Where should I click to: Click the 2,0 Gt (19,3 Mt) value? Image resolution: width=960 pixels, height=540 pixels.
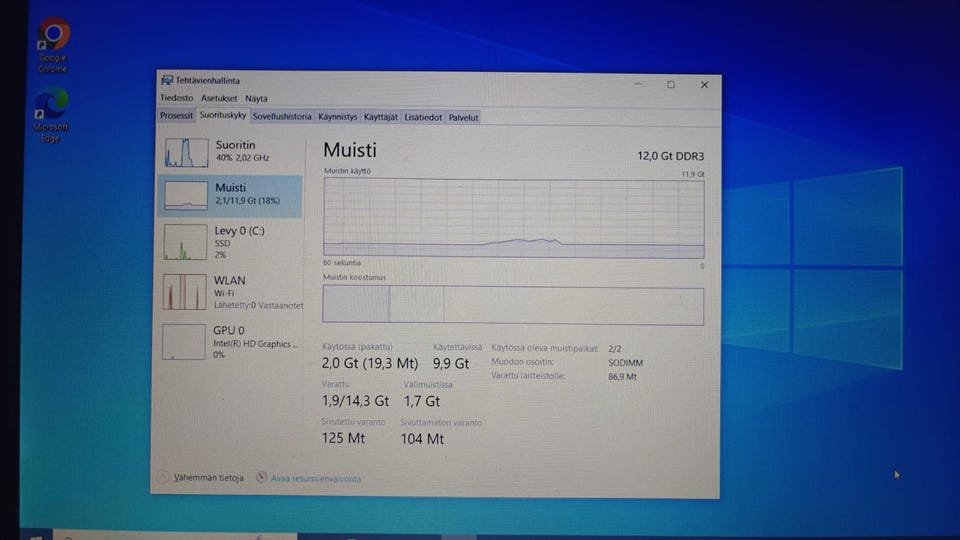pos(370,363)
